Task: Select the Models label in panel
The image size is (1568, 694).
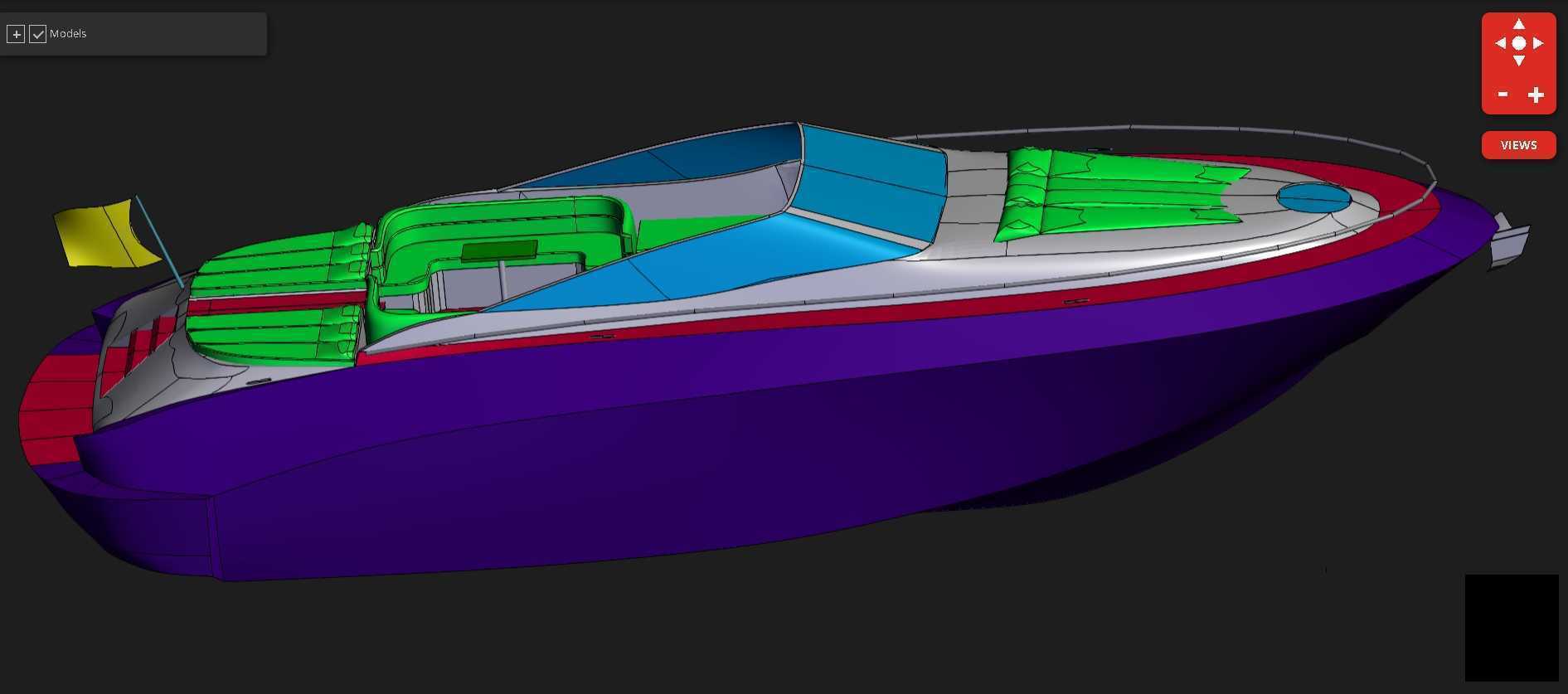Action: [68, 34]
